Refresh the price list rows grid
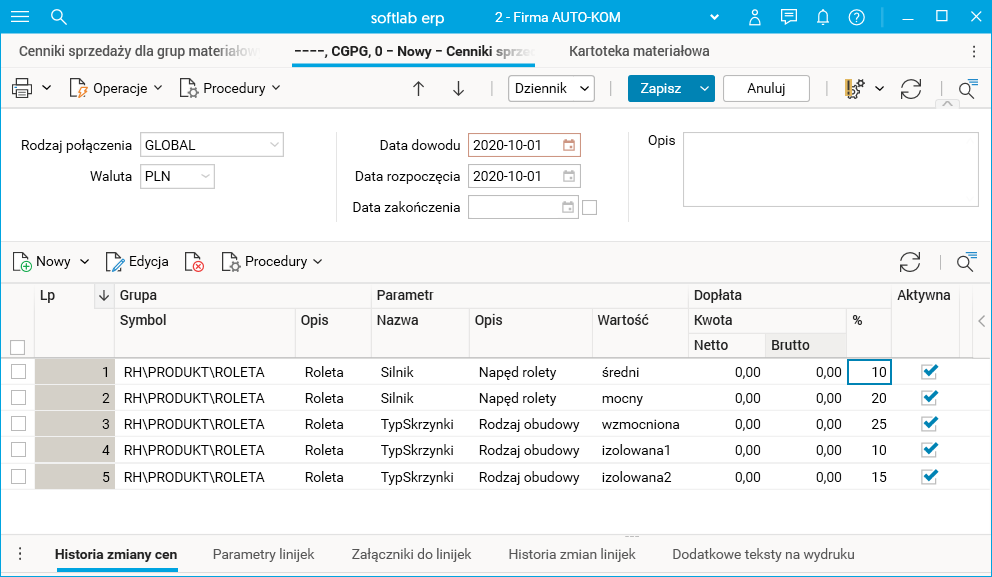 tap(910, 262)
